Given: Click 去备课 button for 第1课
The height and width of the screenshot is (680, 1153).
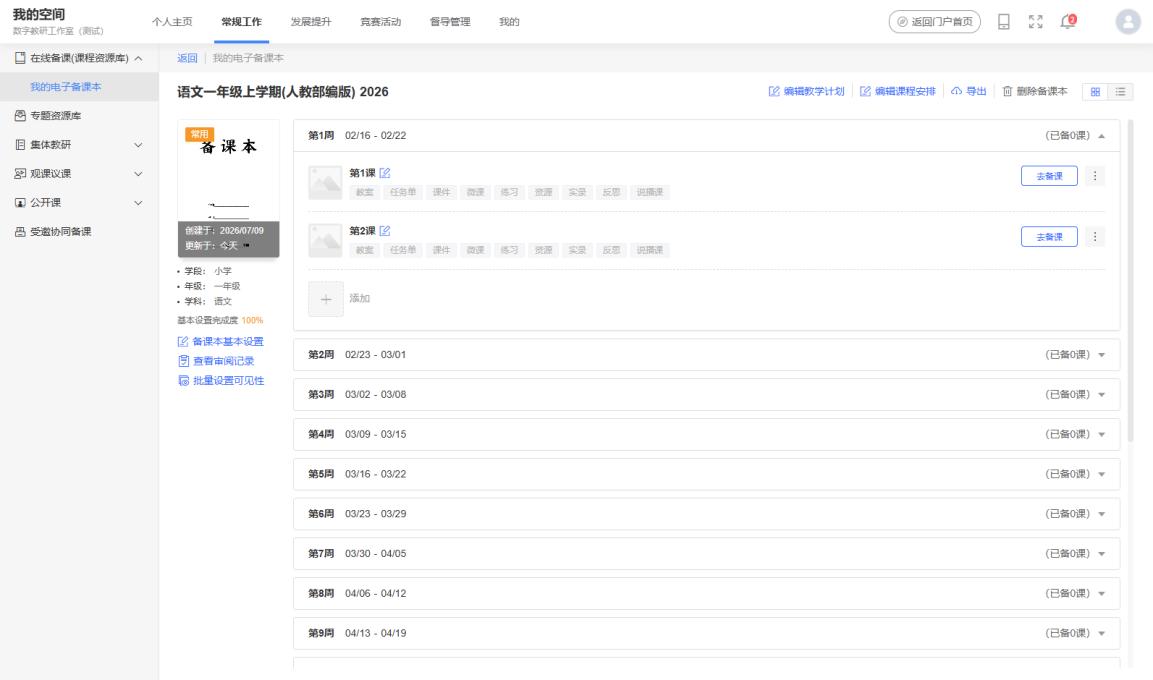Looking at the screenshot, I should (x=1049, y=176).
